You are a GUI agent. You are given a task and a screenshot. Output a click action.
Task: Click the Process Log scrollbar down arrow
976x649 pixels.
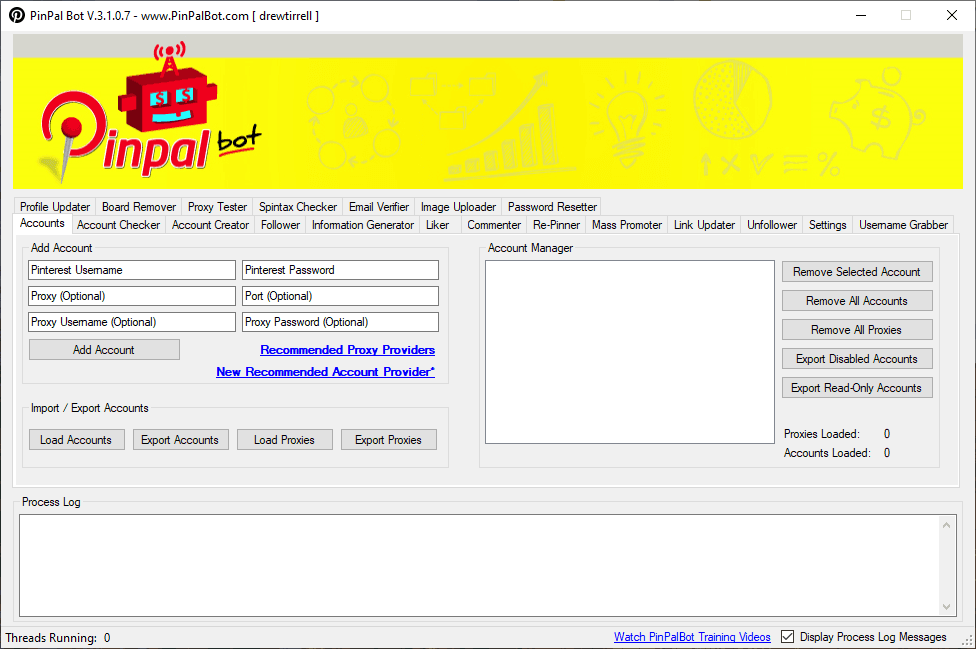click(x=946, y=604)
